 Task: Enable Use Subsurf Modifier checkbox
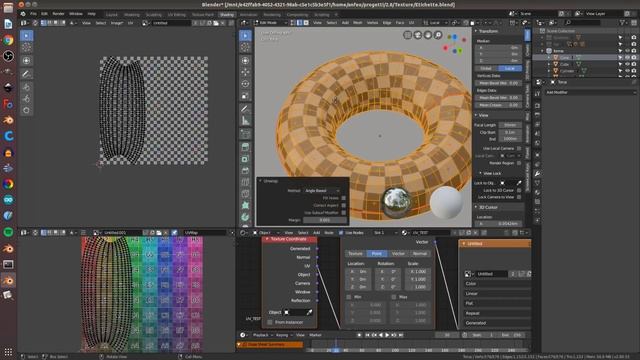click(x=343, y=213)
